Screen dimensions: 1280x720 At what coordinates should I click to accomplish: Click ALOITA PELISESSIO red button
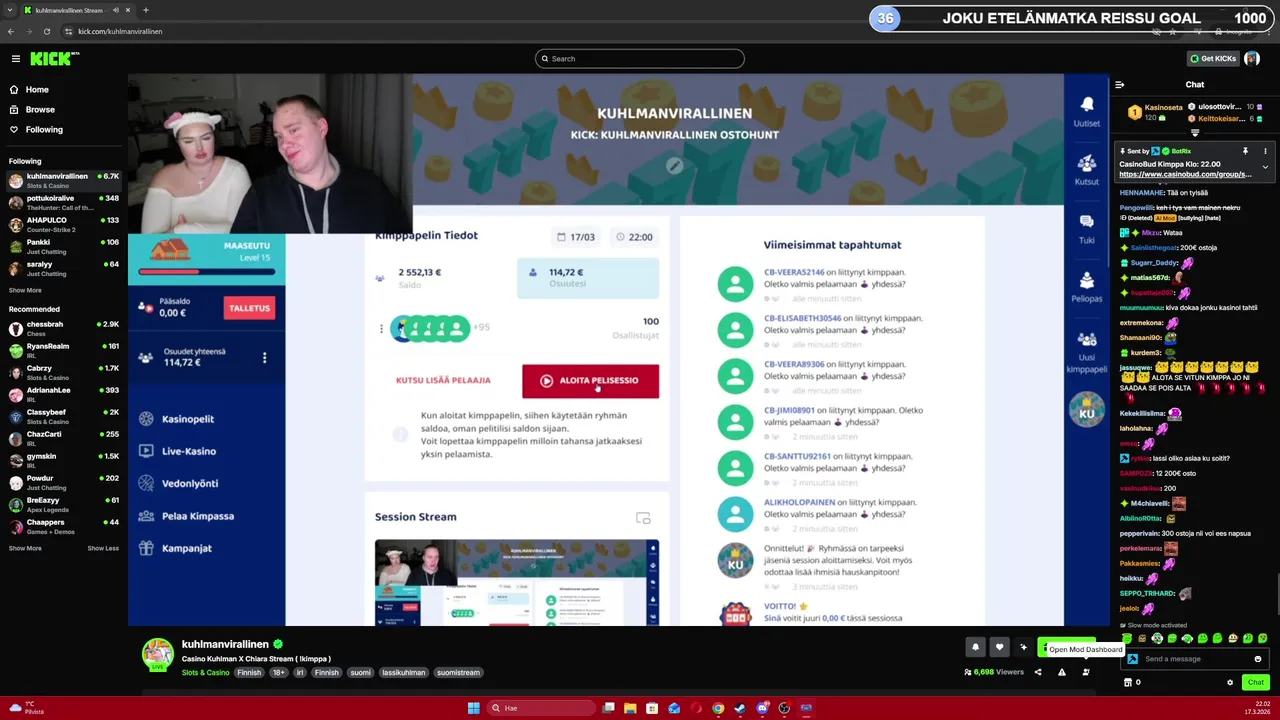[x=590, y=381]
